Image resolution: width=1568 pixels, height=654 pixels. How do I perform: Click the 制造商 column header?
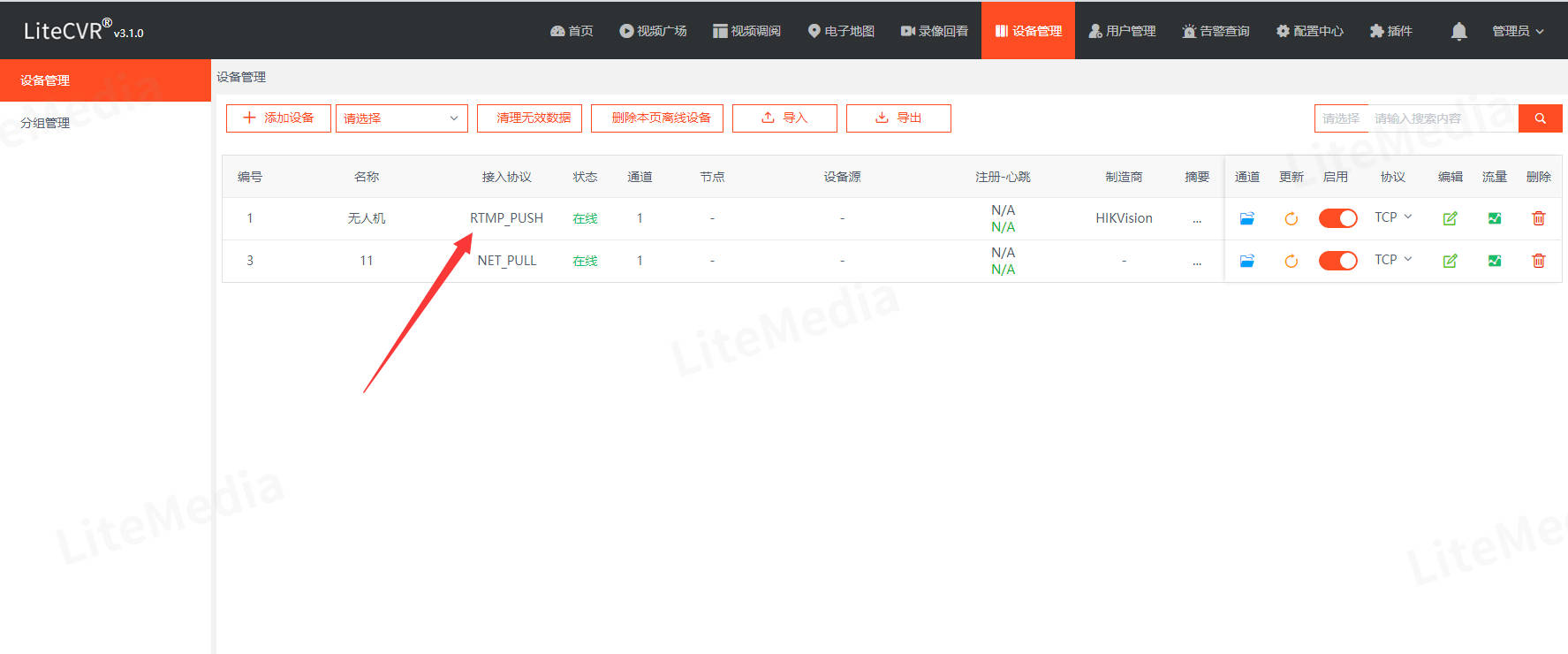(1124, 177)
